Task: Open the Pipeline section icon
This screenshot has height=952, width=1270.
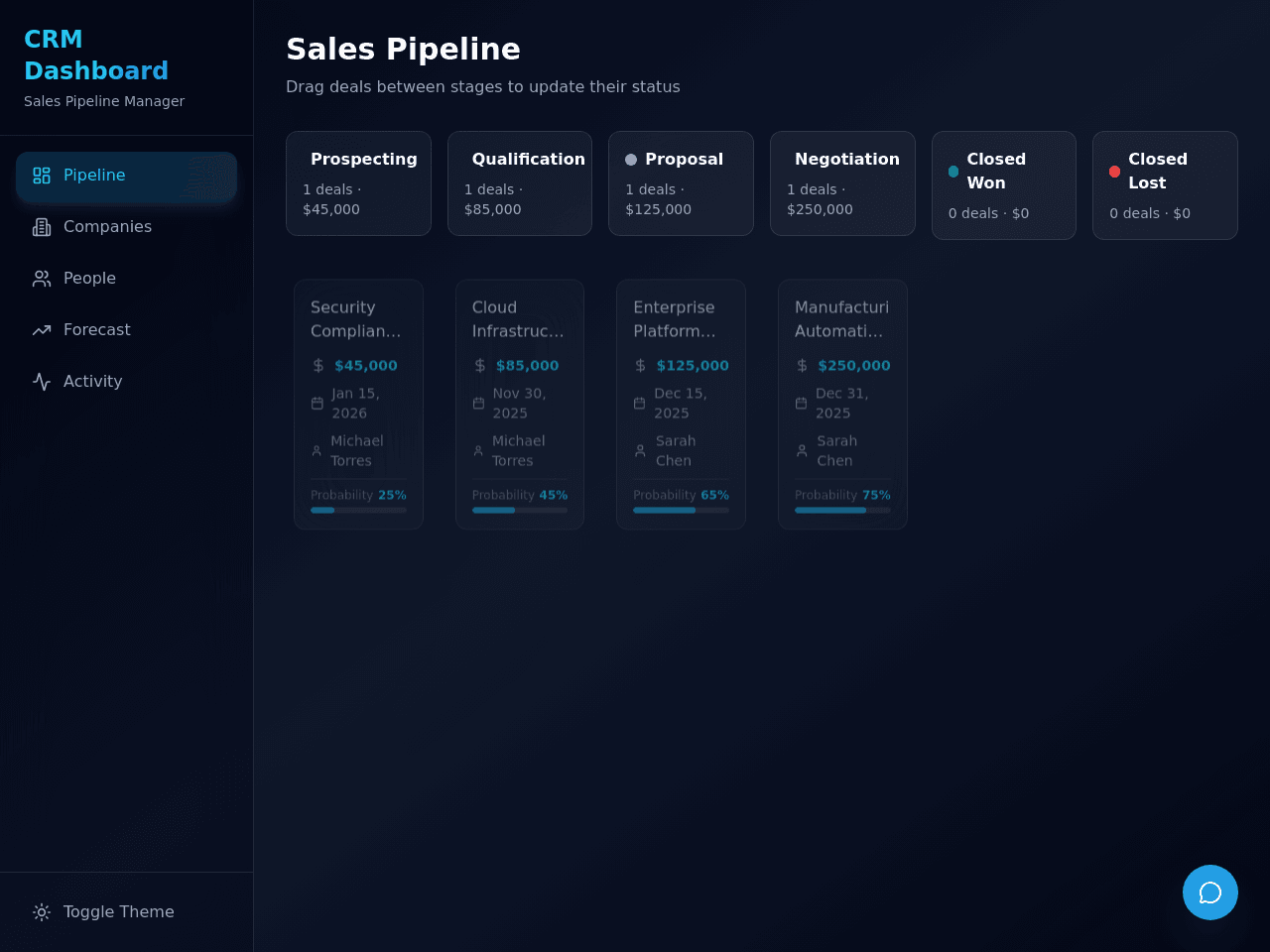Action: click(42, 176)
